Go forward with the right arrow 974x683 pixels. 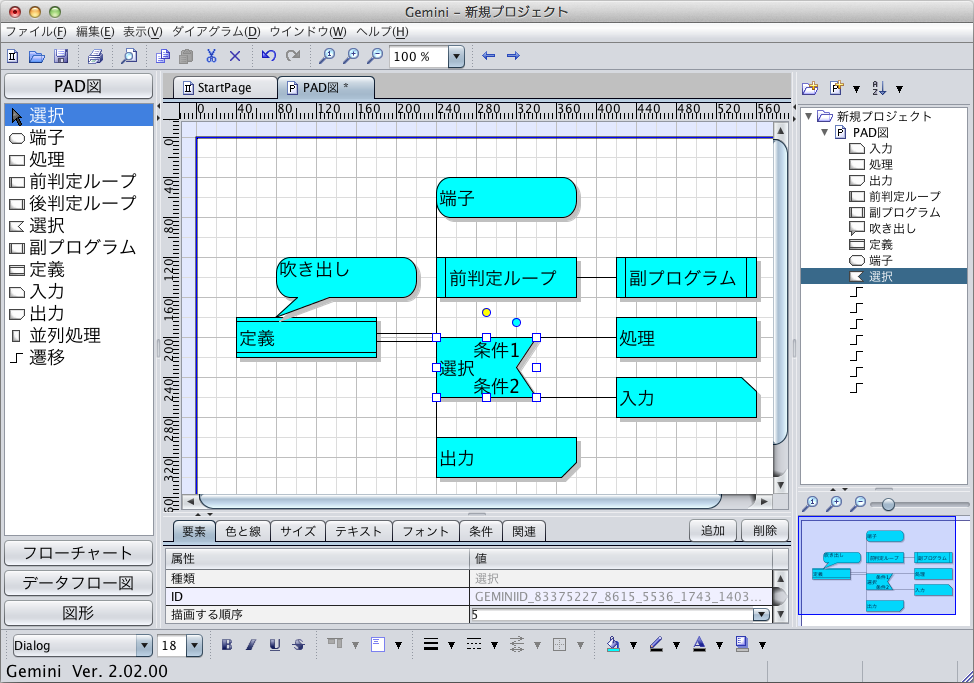(x=513, y=56)
